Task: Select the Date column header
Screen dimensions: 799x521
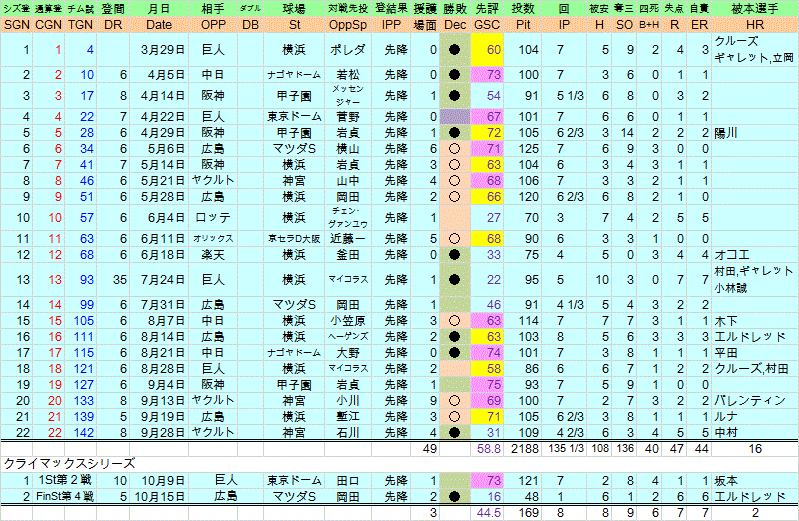Action: click(159, 25)
